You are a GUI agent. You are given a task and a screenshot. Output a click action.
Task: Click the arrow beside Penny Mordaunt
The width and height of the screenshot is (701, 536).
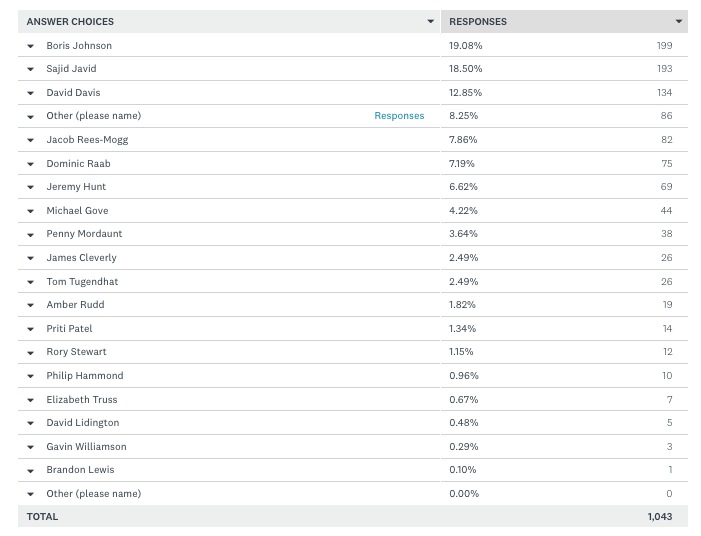32,234
